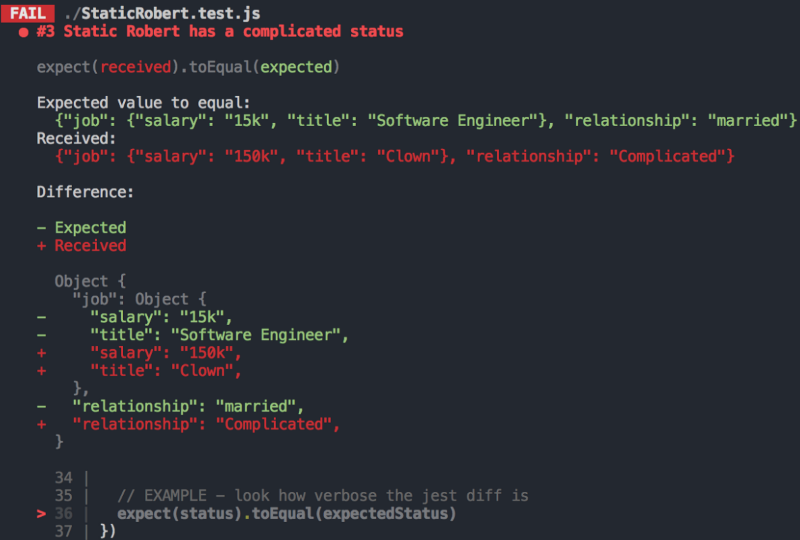
Task: Click the plus marker on relationship Complicated line
Action: tap(41, 424)
